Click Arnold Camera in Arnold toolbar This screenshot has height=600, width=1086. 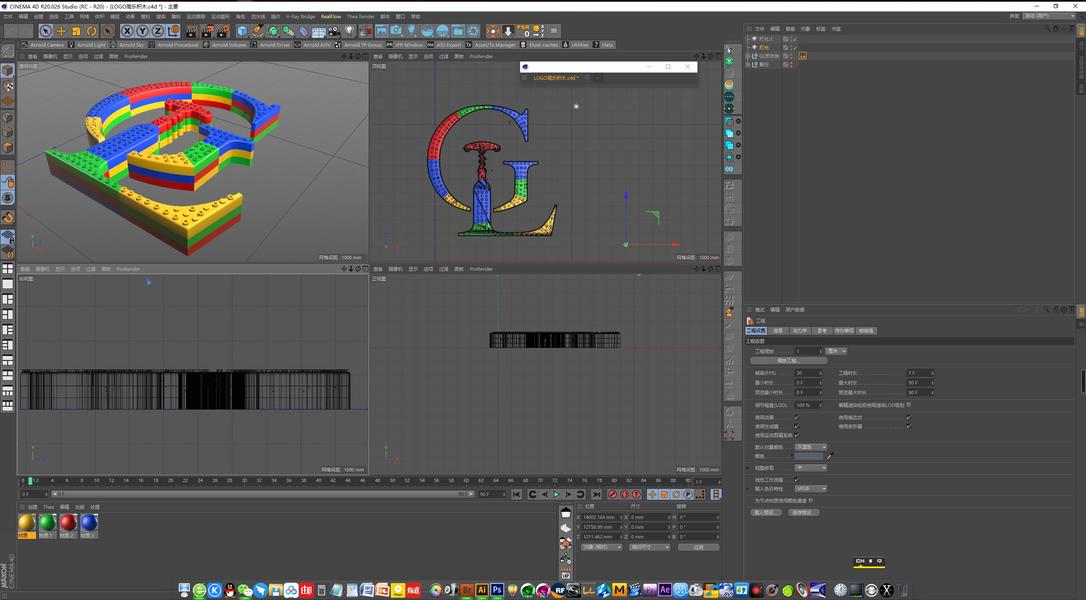43,44
